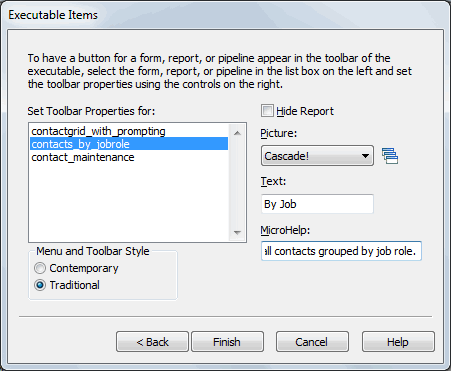Image resolution: width=451 pixels, height=371 pixels.
Task: Click the list box scroll down arrow
Action: (237, 232)
